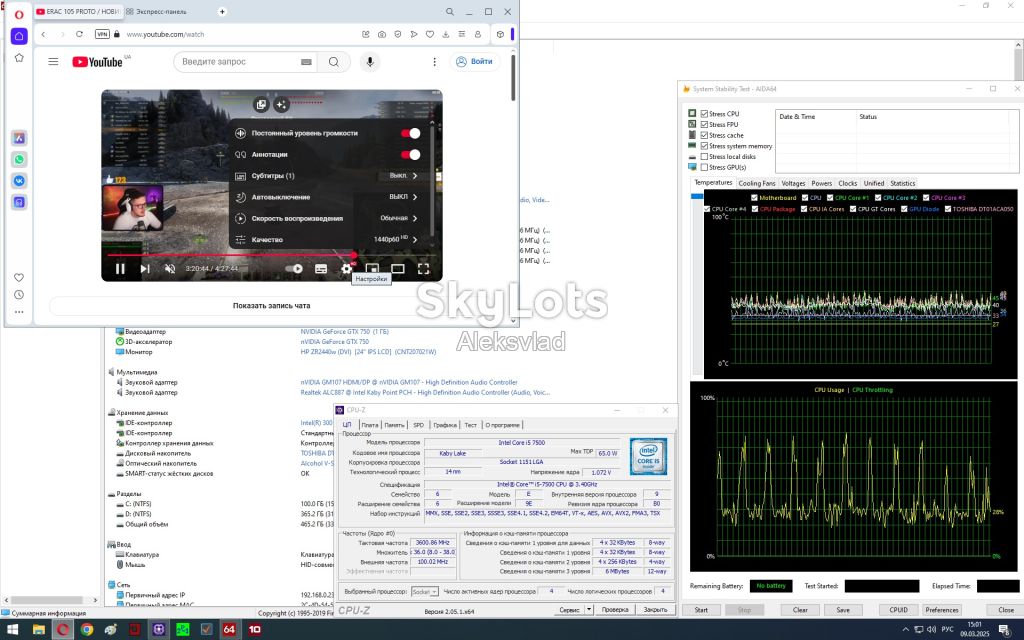Open Память tab in CPU-Z
Image resolution: width=1024 pixels, height=640 pixels.
394,424
